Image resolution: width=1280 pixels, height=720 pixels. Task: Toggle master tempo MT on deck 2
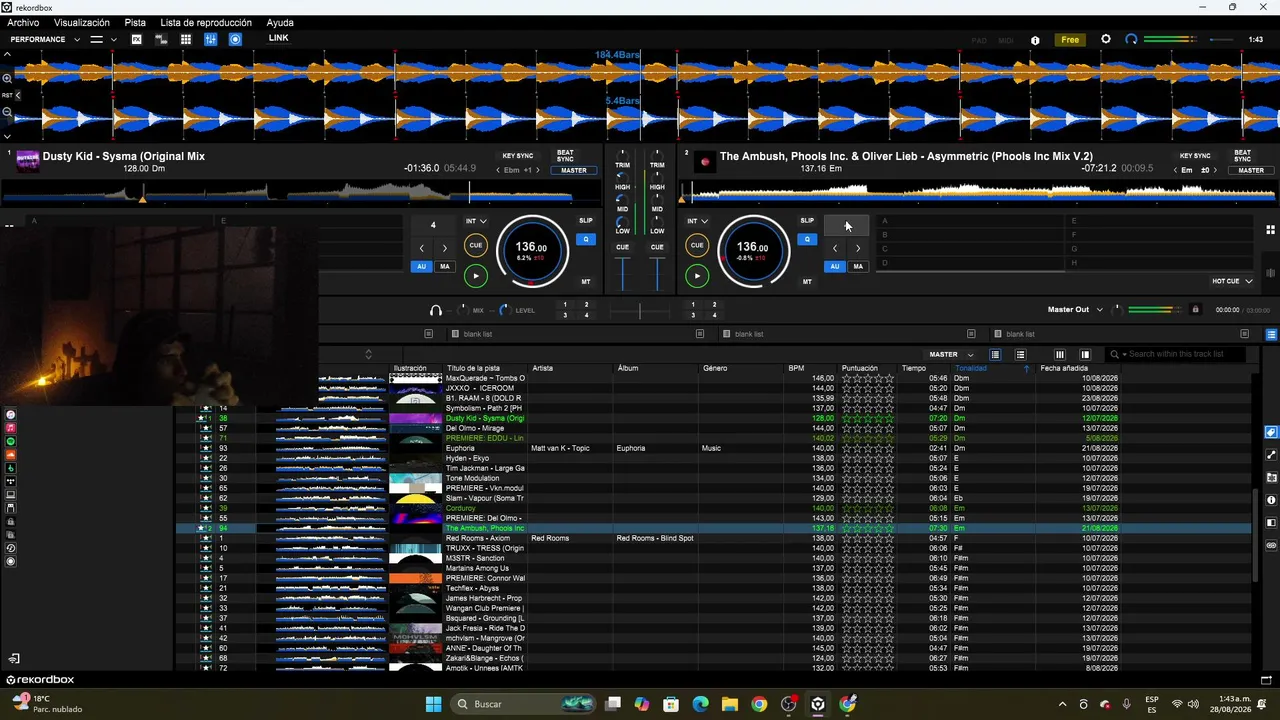(807, 282)
